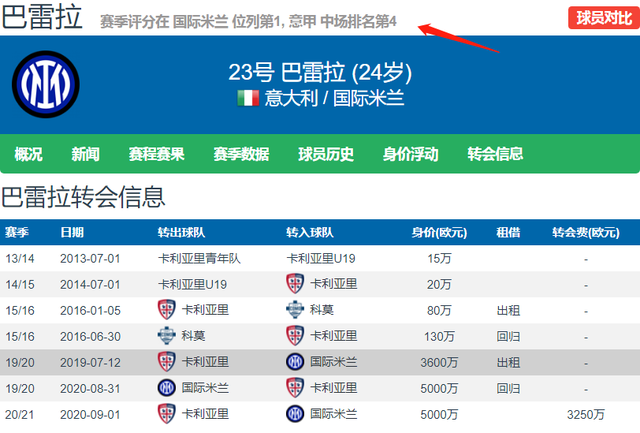
Task: Select the value 3600万
Action: tap(439, 363)
